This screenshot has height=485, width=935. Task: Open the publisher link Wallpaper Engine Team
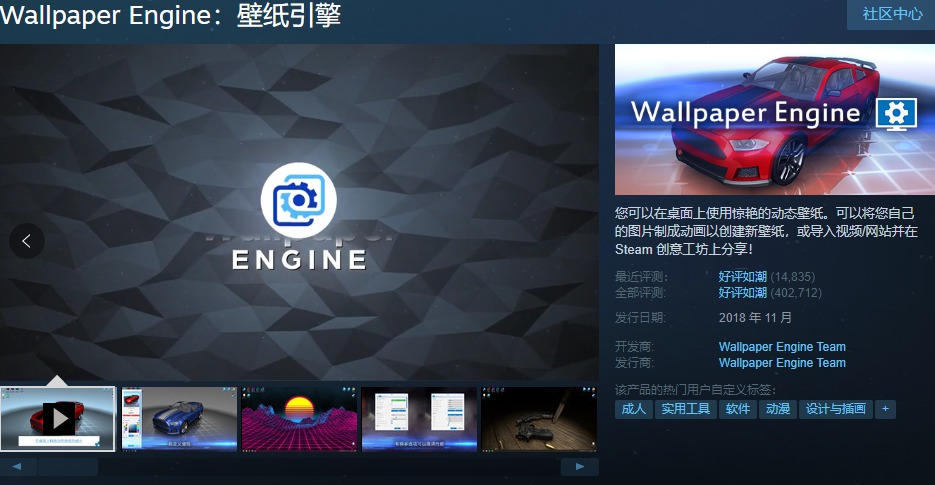coord(782,363)
